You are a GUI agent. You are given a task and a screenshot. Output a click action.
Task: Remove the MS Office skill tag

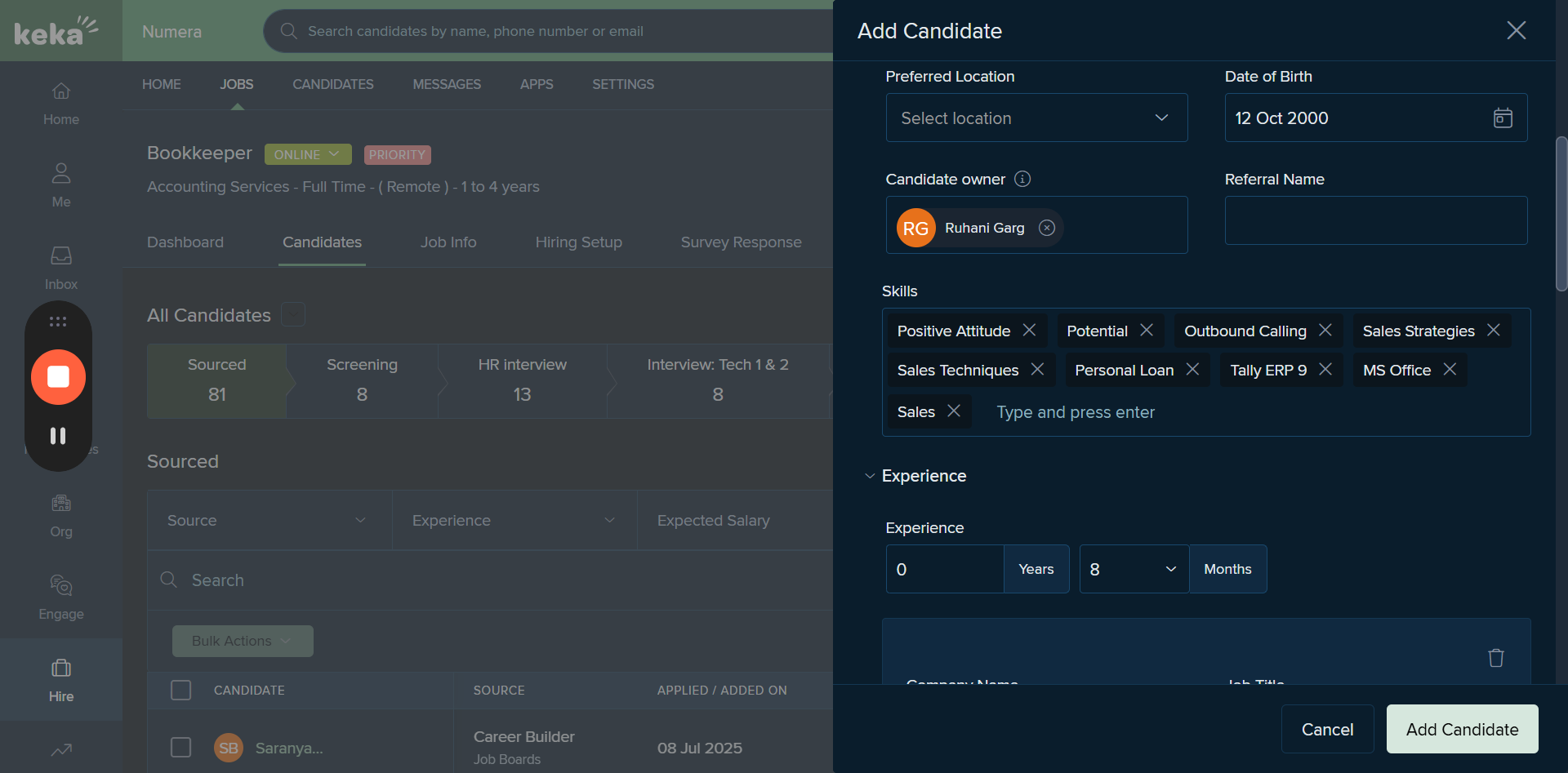1450,369
